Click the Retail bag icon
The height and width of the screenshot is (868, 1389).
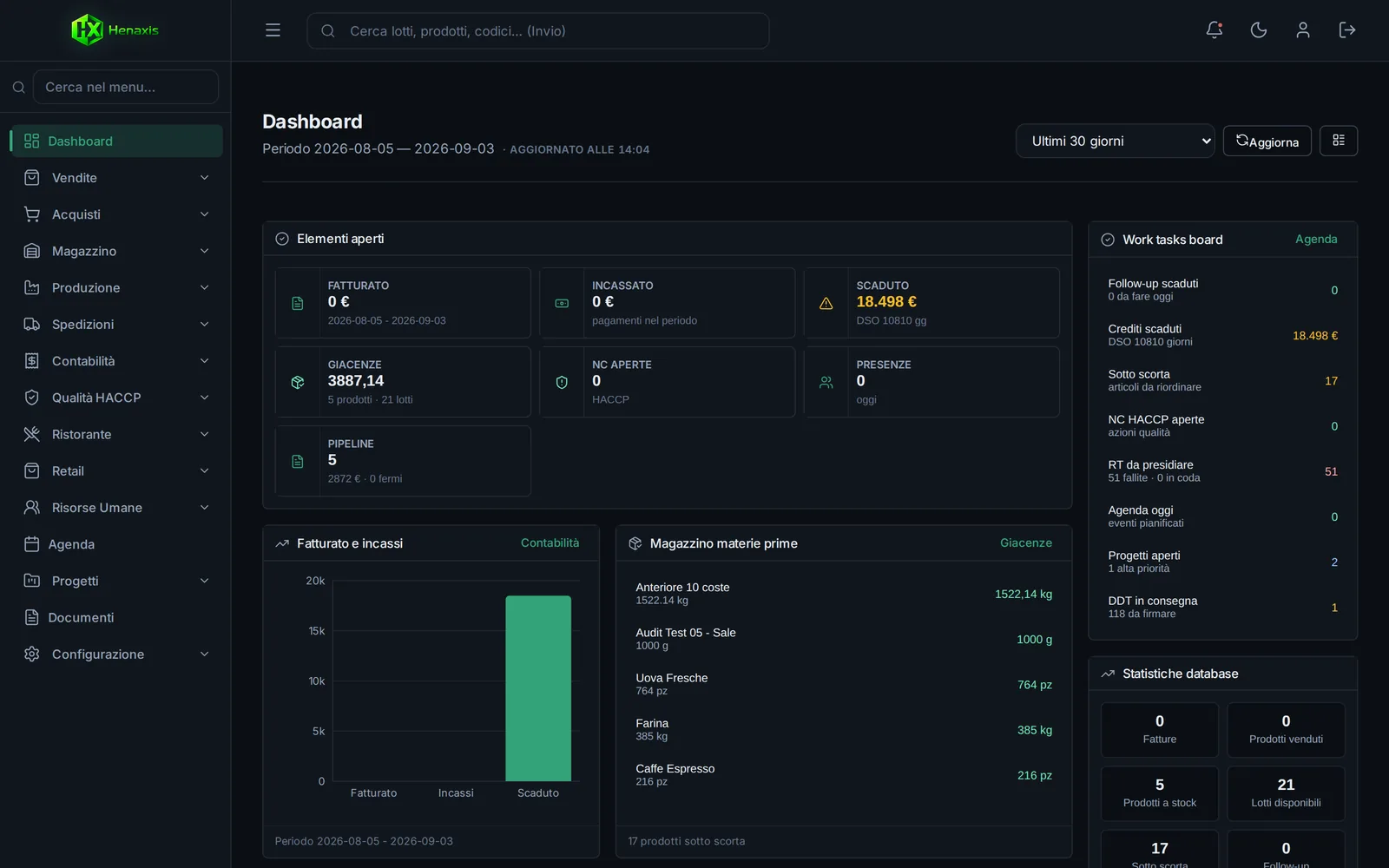[x=32, y=471]
